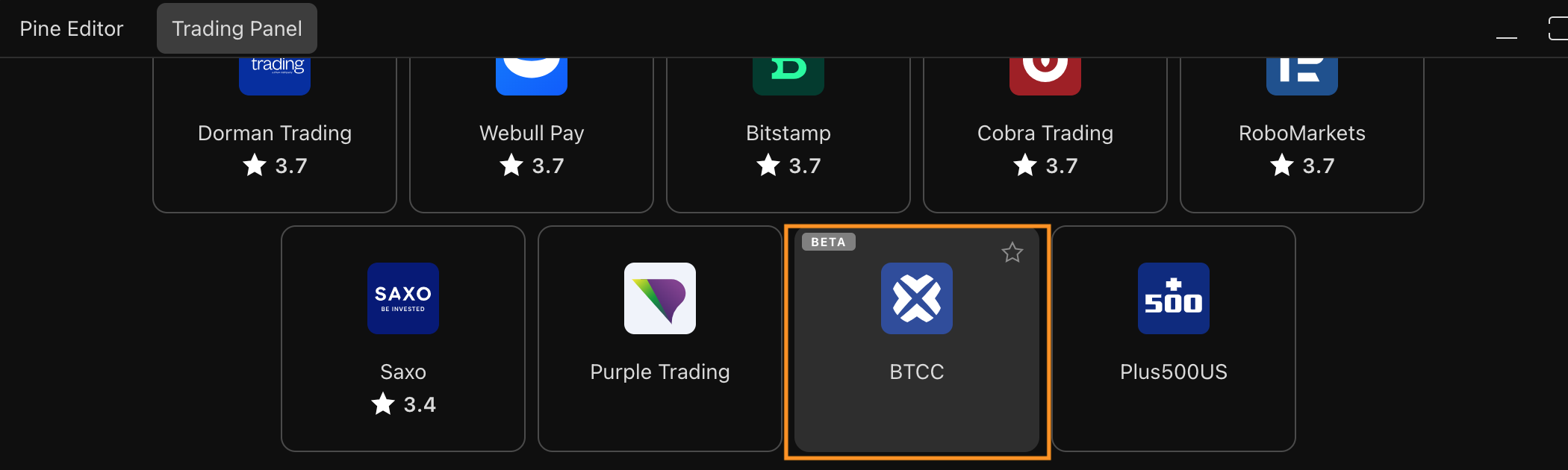Click the Saxo broker logo

point(403,298)
